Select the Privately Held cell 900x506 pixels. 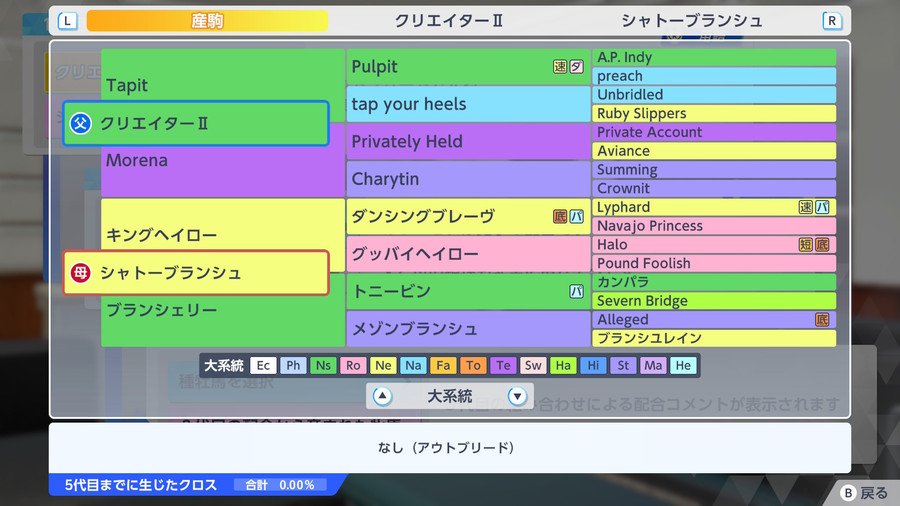(x=468, y=142)
